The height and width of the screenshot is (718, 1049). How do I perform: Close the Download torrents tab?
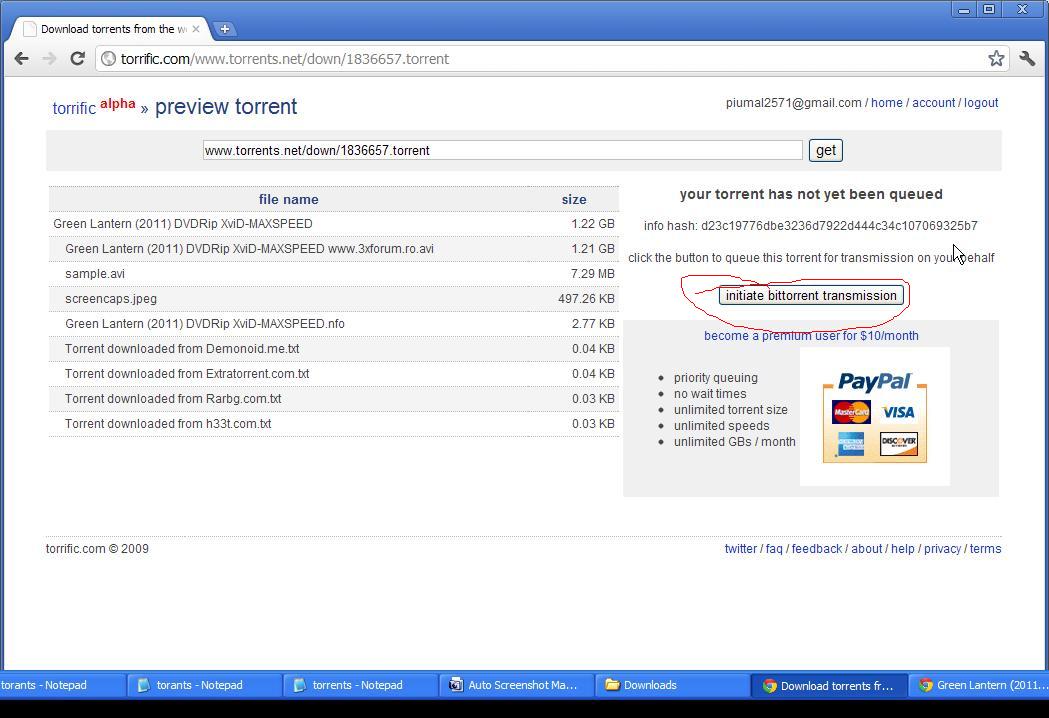(x=196, y=29)
